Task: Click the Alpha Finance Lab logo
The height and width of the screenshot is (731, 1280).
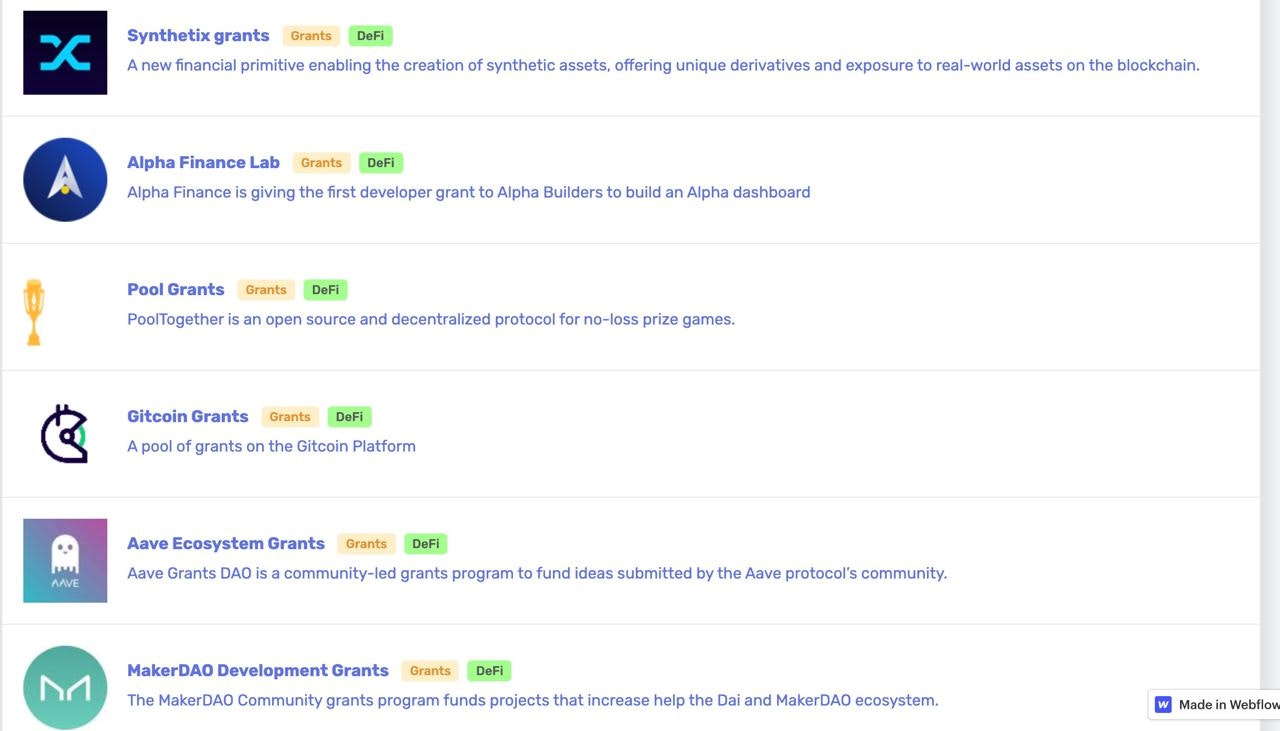Action: click(65, 180)
